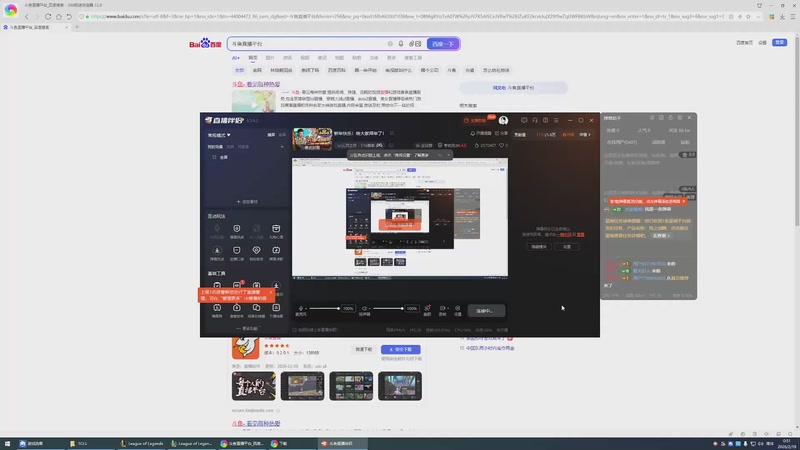The height and width of the screenshot is (450, 800).
Task: Click the stream cover thumbnail in 直播伴侣
Action: coord(312,139)
